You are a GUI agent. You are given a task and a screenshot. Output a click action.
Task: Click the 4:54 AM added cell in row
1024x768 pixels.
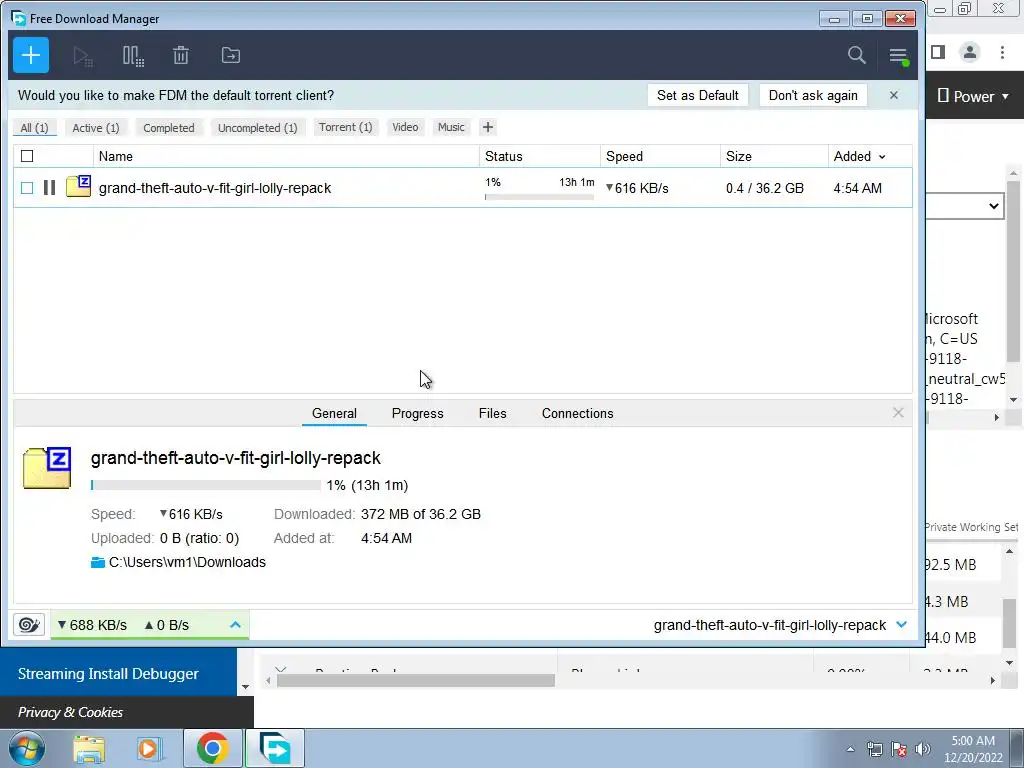coord(857,188)
